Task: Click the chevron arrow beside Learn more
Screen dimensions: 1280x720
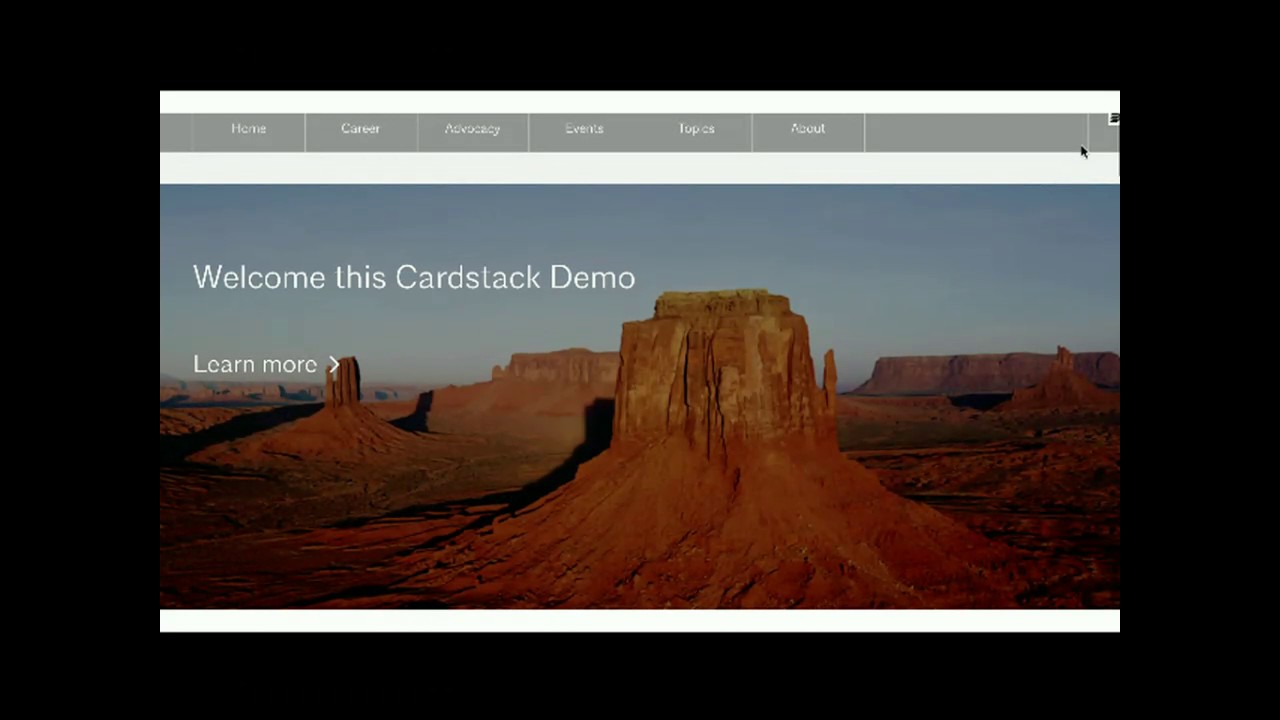Action: click(334, 365)
